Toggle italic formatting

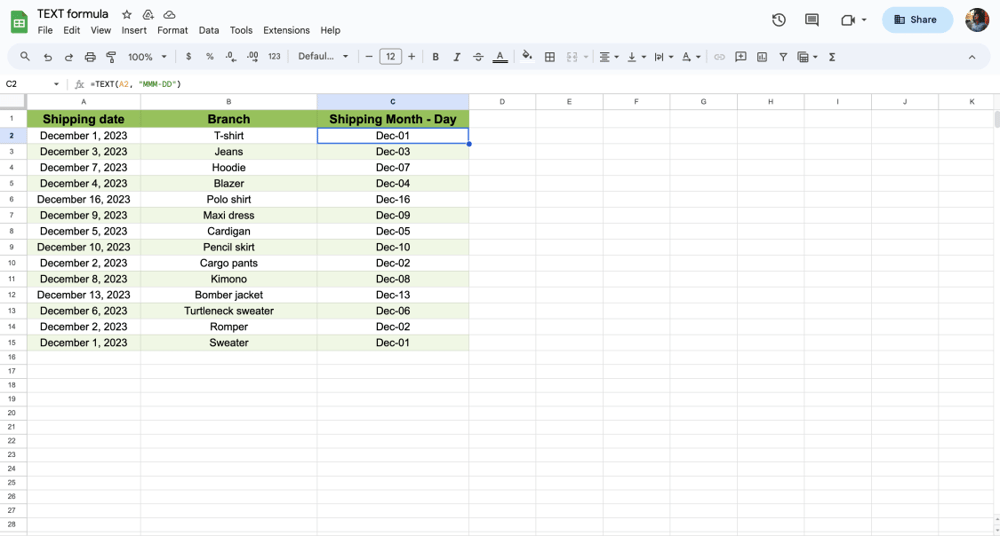[457, 57]
